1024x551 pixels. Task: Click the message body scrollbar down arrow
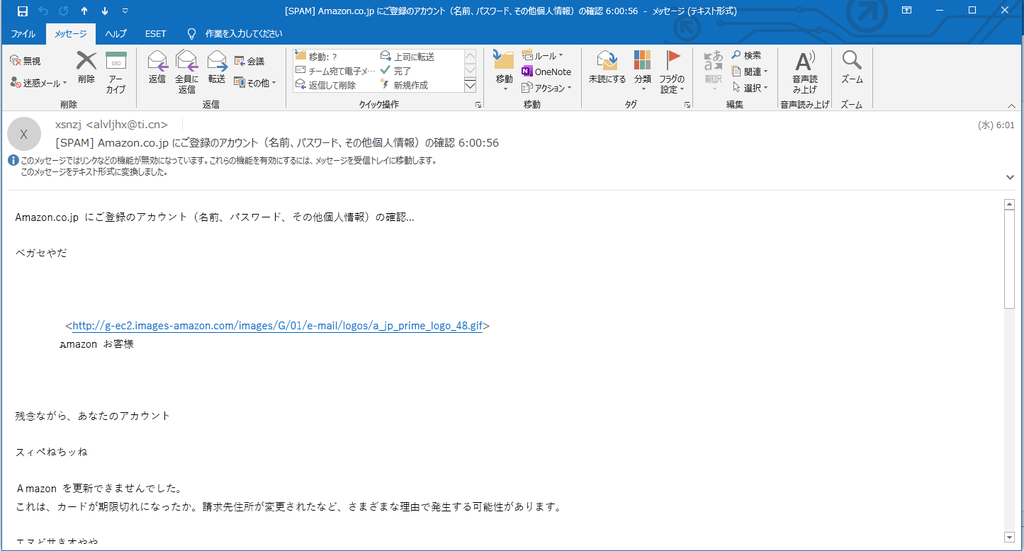pos(1010,537)
